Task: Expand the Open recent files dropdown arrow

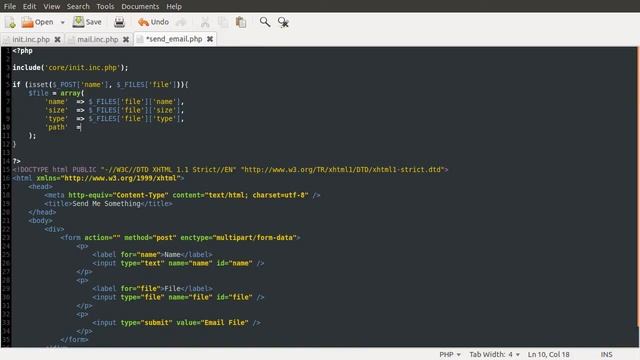Action: (x=62, y=22)
